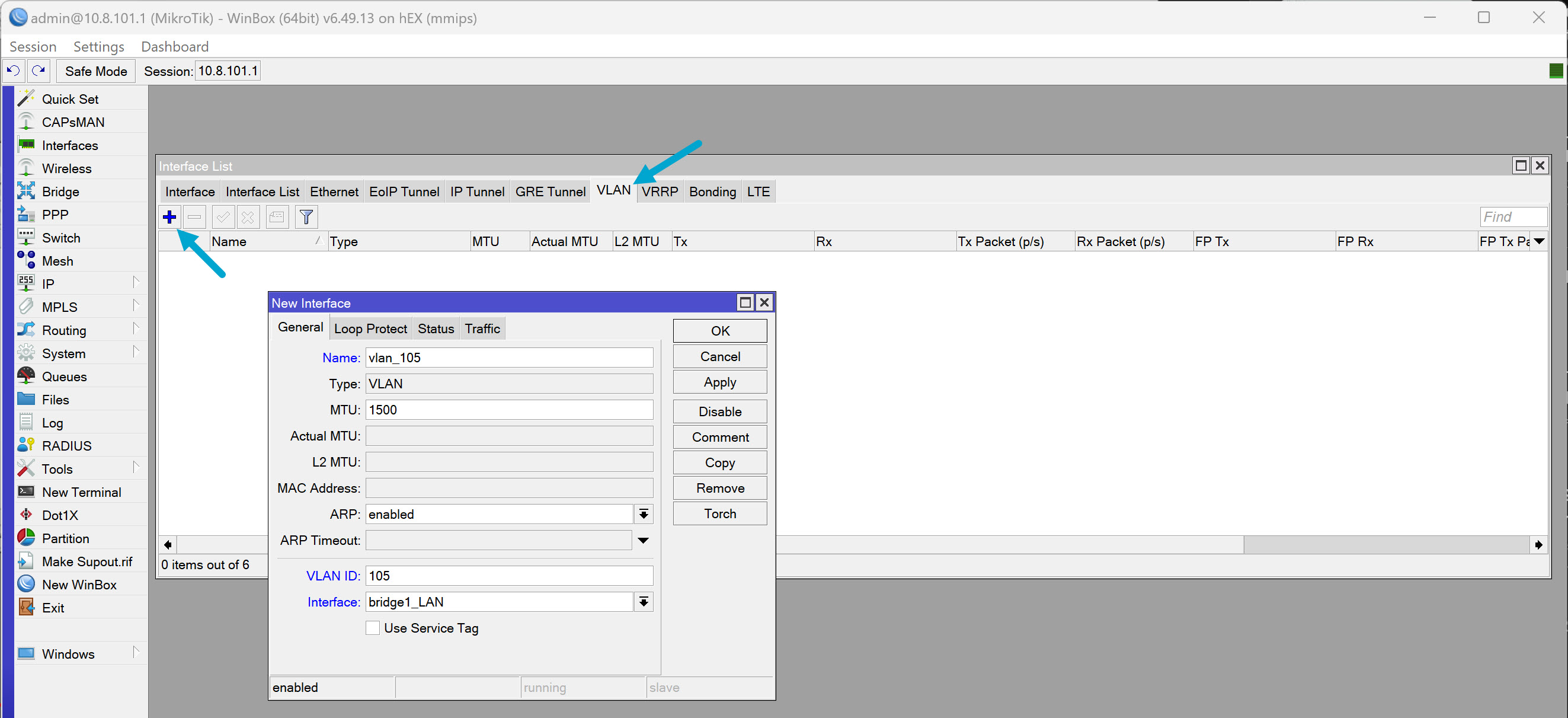Open the Session menu
The width and height of the screenshot is (1568, 718).
coord(33,46)
